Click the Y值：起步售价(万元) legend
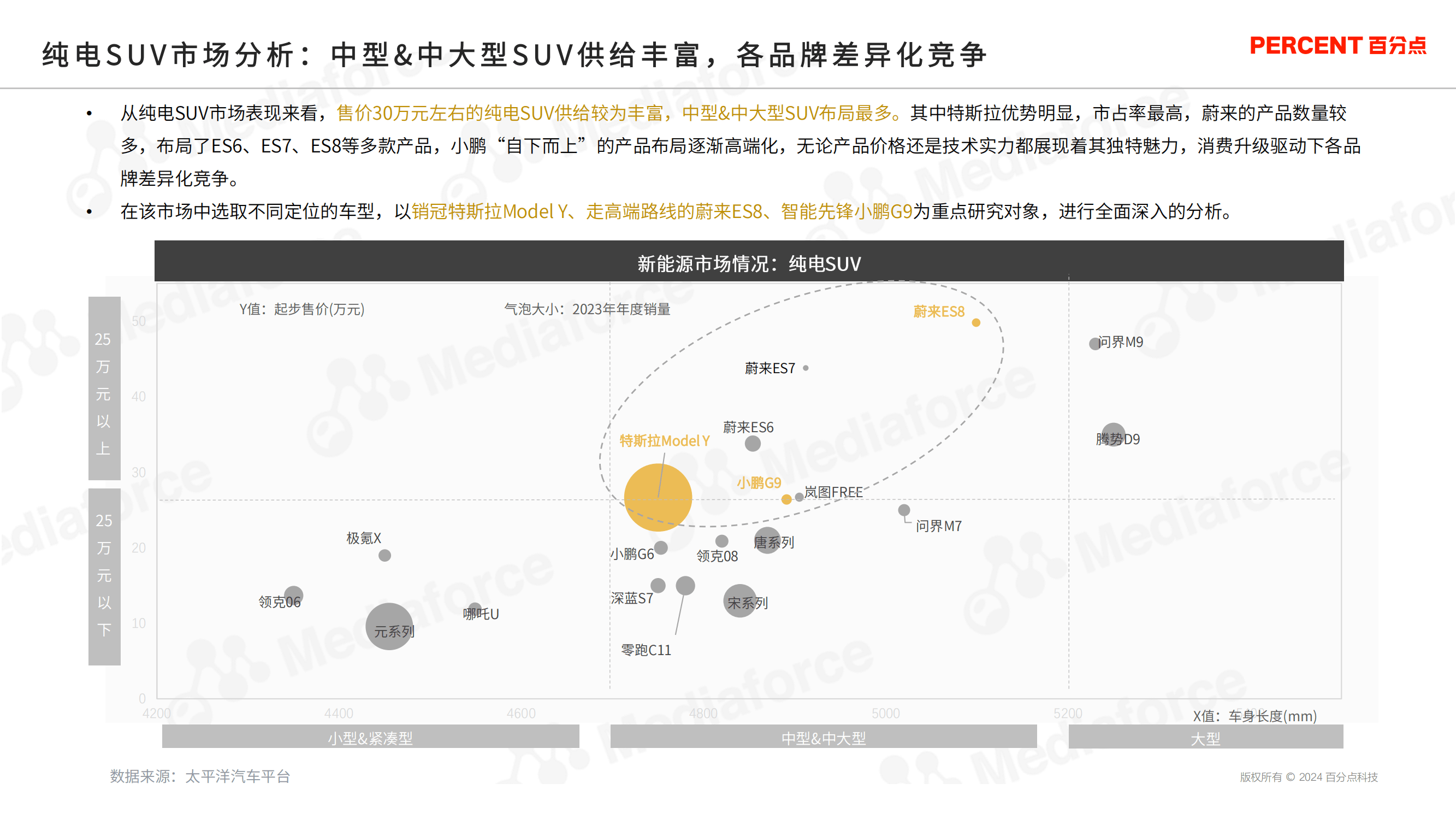Screen dimensions: 1456x819 302,309
